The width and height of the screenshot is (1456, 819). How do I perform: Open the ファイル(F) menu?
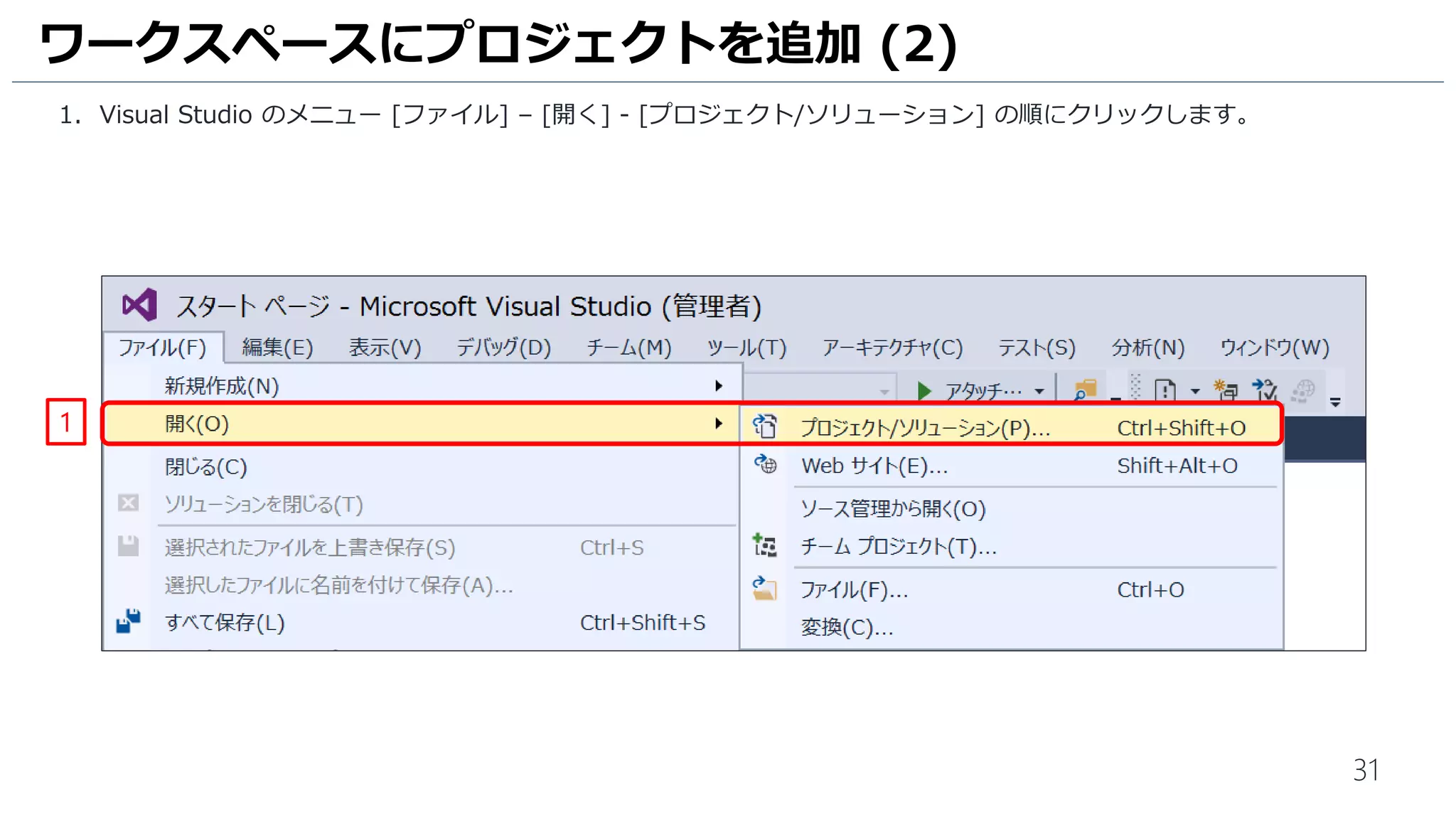(163, 348)
